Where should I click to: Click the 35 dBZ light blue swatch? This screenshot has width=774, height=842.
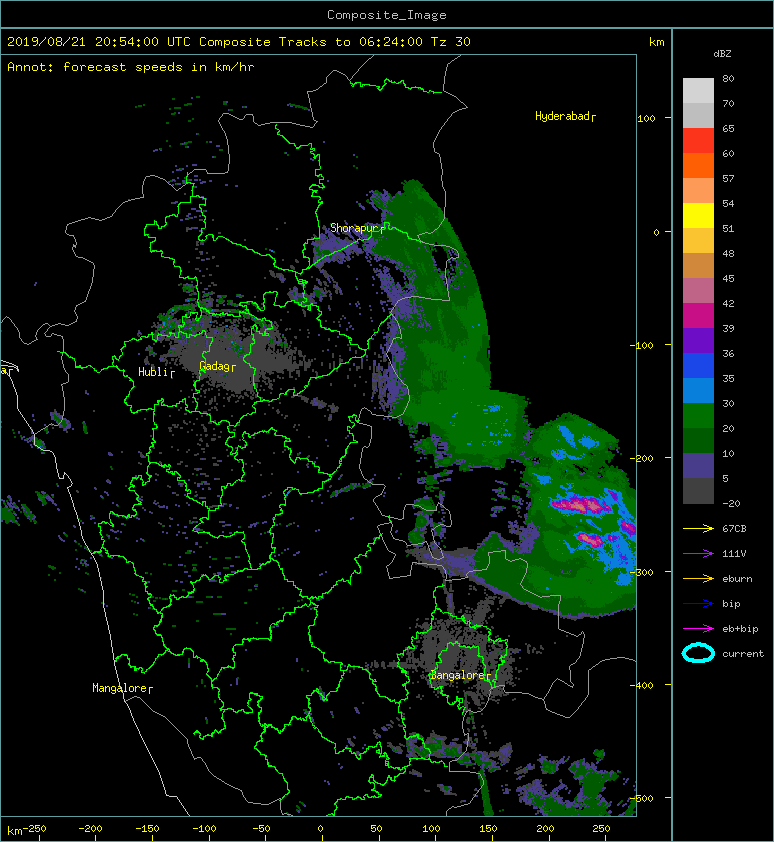[698, 390]
